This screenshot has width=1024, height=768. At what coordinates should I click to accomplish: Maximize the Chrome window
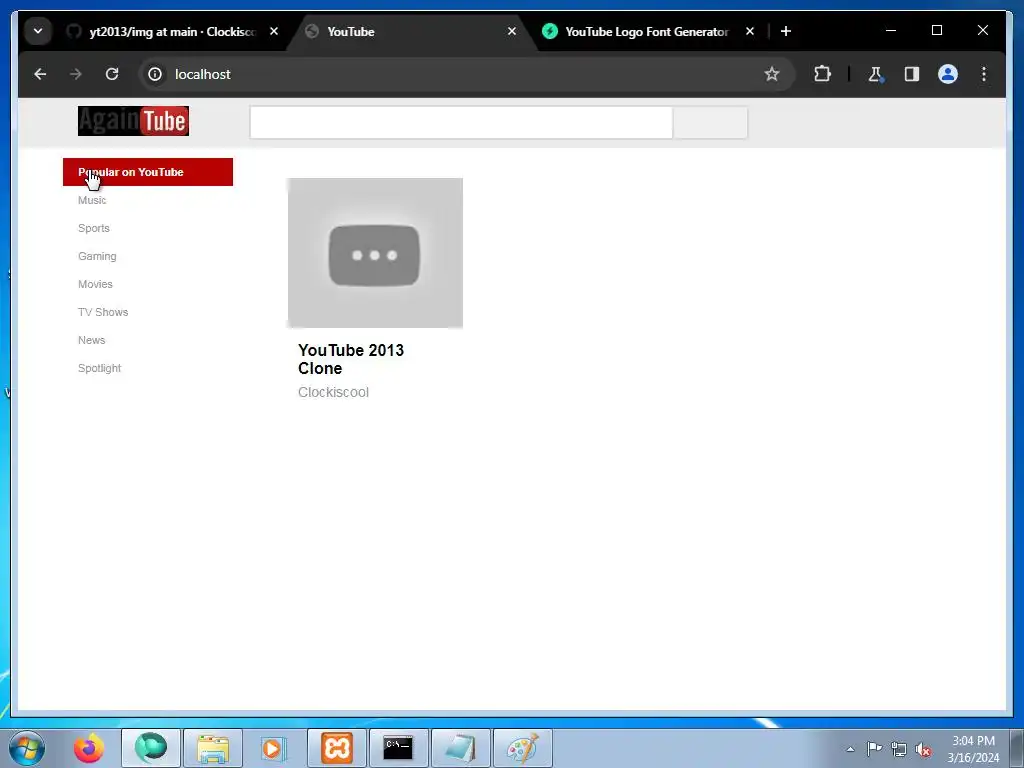point(936,31)
